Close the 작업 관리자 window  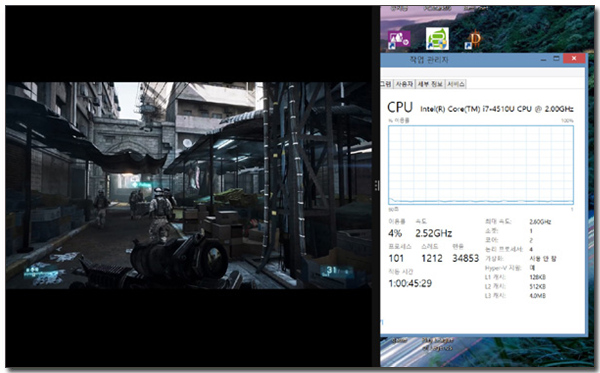(574, 59)
